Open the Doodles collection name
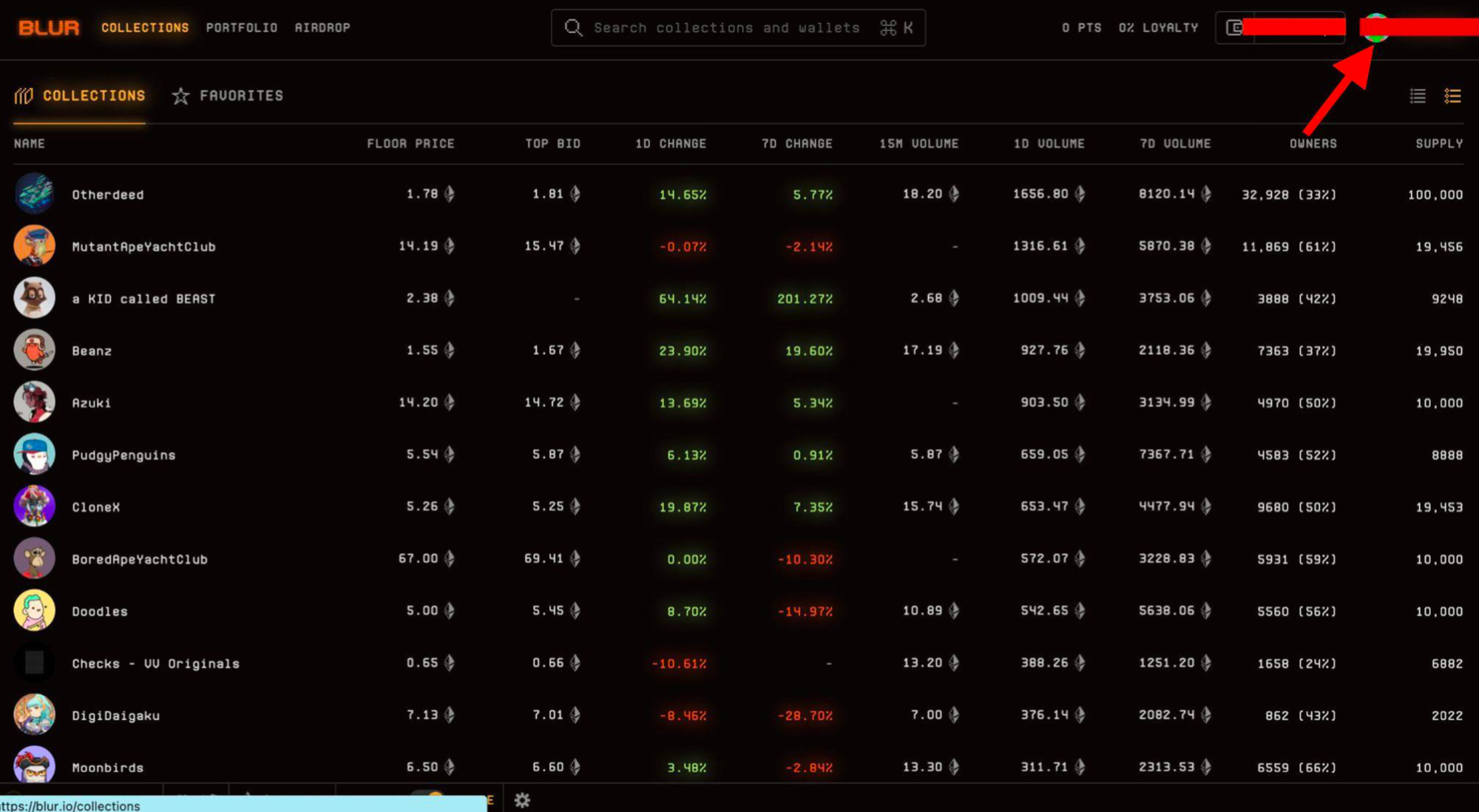The height and width of the screenshot is (812, 1479). coord(100,612)
